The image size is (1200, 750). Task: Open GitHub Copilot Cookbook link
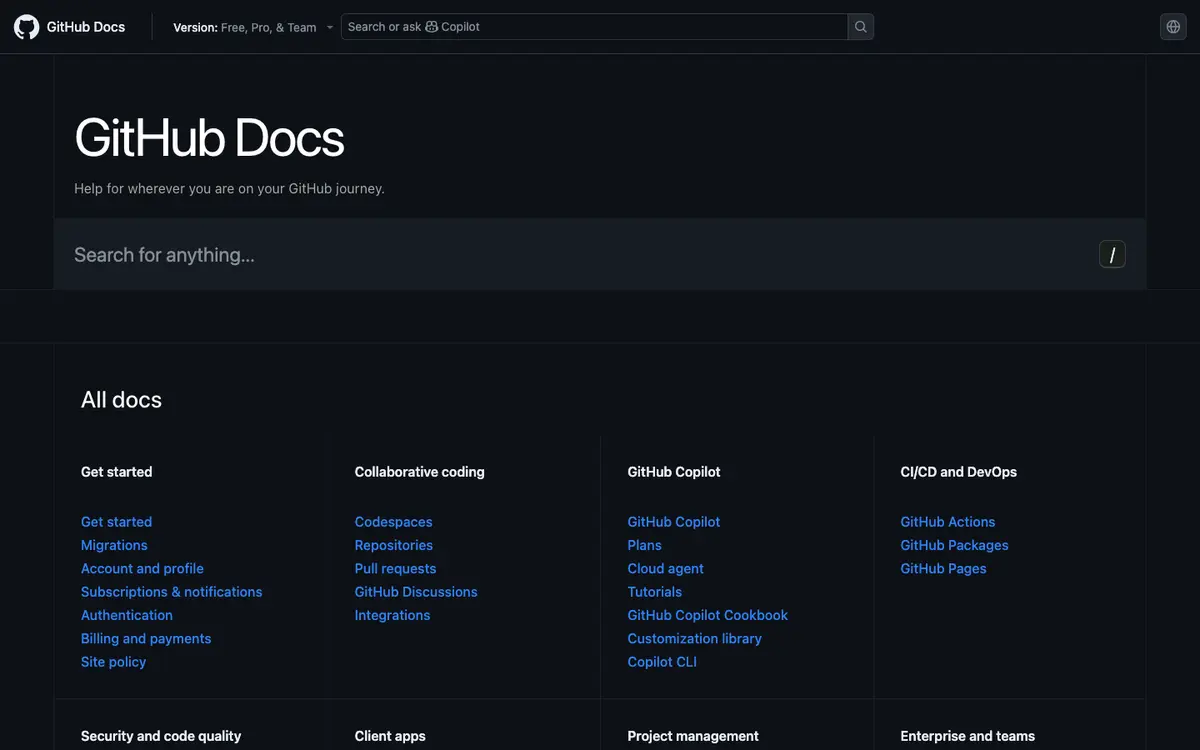click(708, 615)
